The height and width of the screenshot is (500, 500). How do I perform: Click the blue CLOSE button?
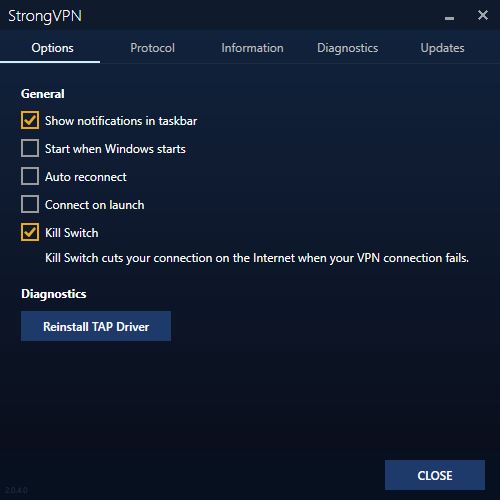coord(435,475)
